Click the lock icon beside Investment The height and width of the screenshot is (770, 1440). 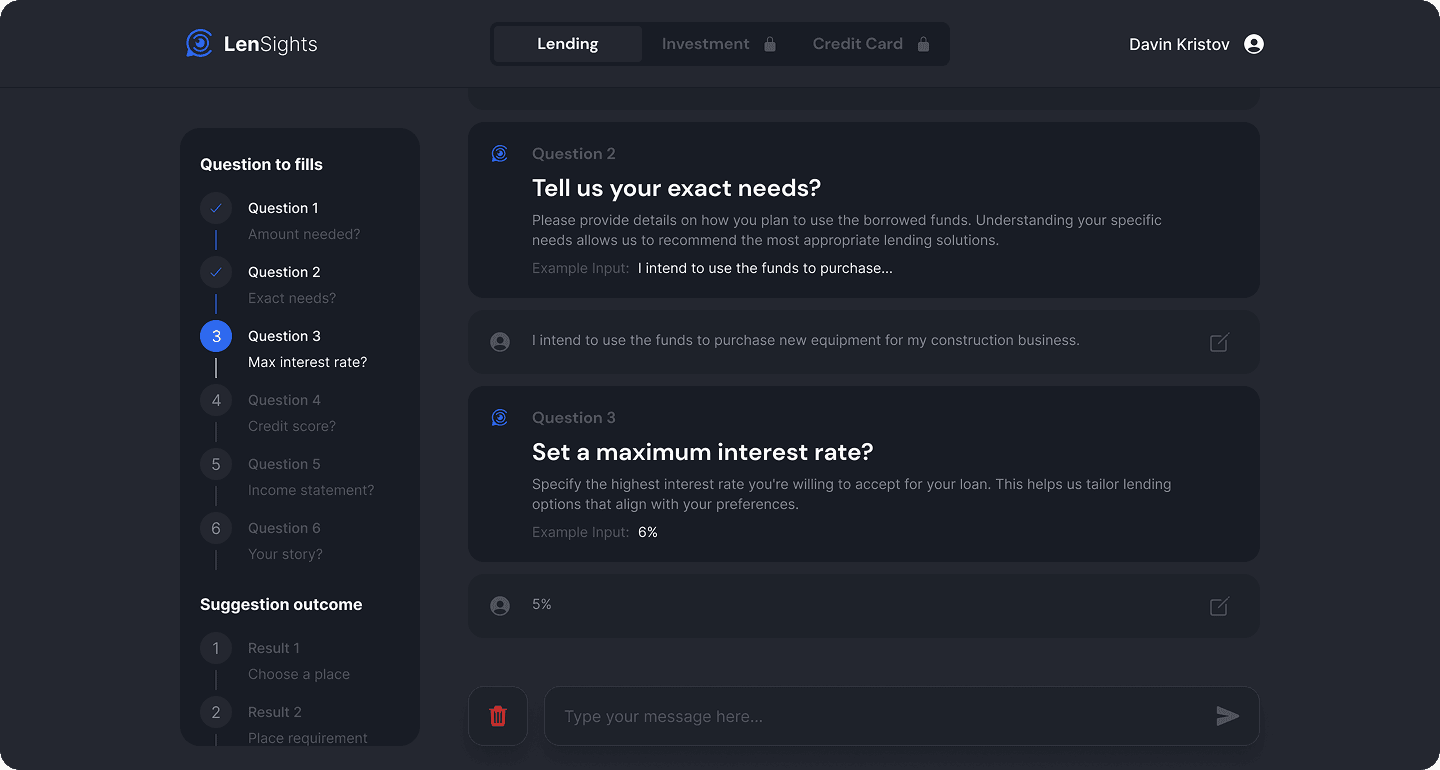tap(770, 44)
